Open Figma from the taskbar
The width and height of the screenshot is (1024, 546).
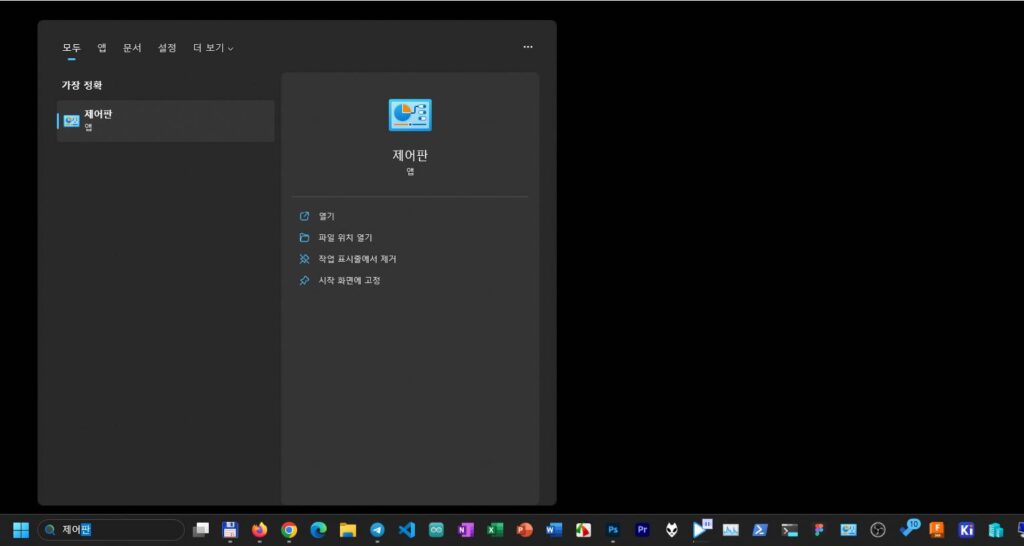tap(819, 530)
